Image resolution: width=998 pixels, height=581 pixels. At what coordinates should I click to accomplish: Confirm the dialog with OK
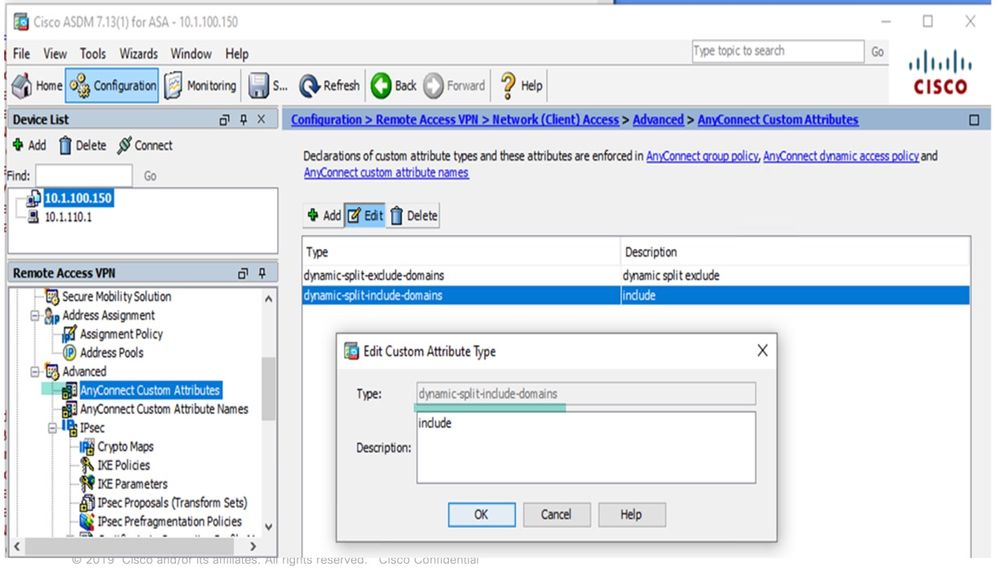pos(481,514)
